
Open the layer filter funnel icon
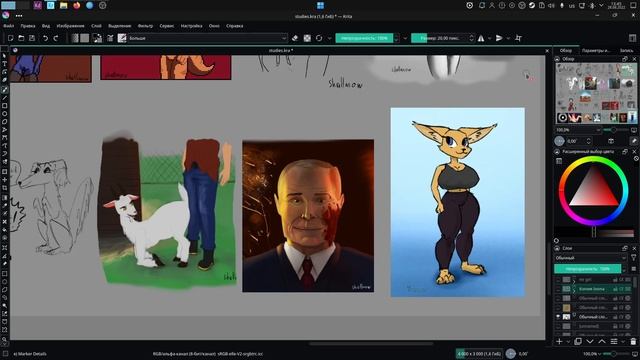point(633,258)
